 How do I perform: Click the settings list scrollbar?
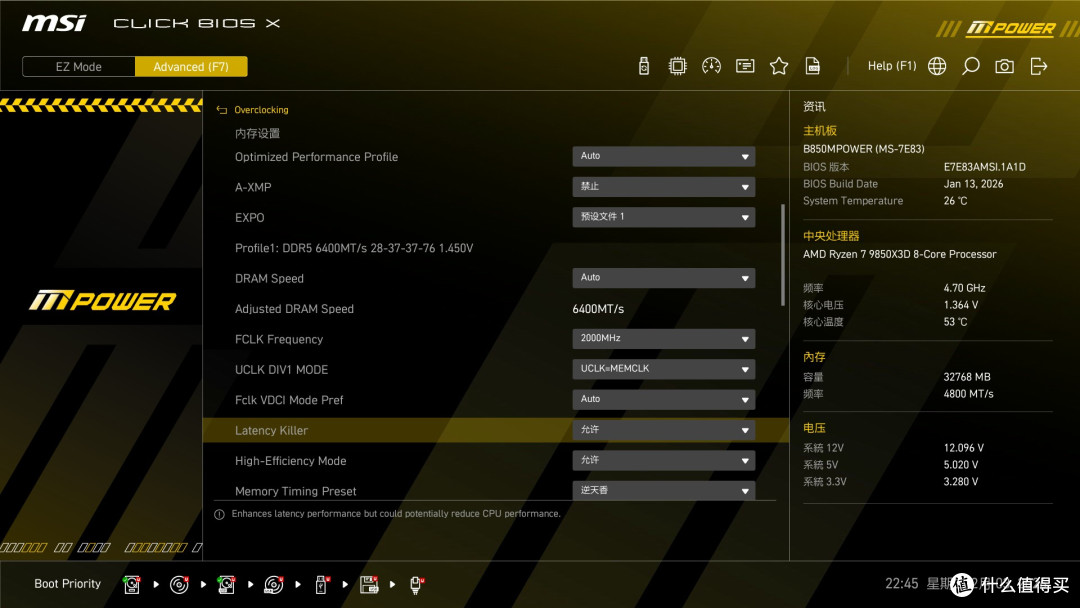pos(782,255)
